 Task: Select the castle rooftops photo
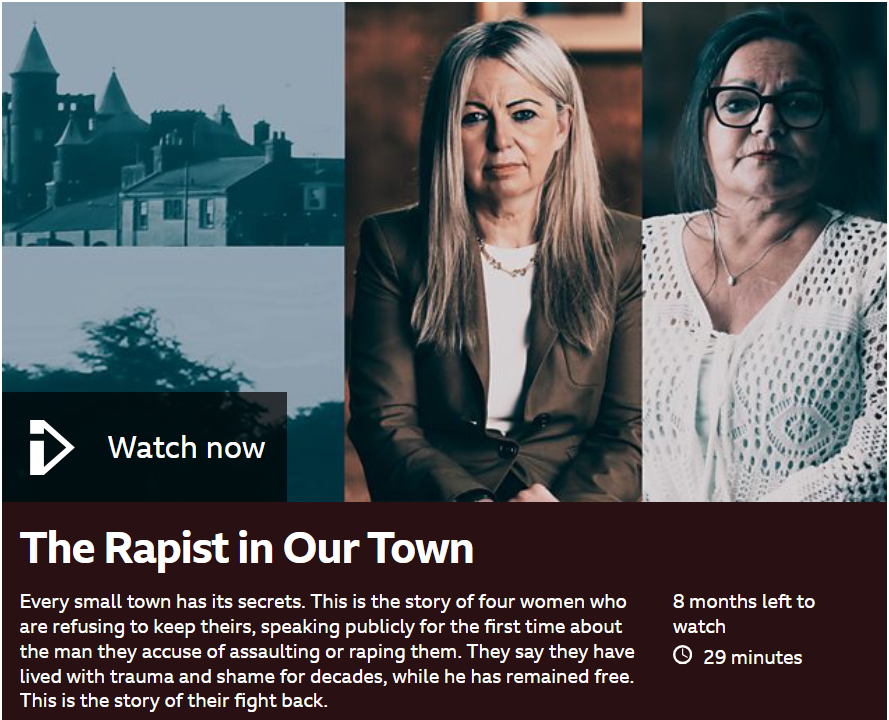pos(173,124)
